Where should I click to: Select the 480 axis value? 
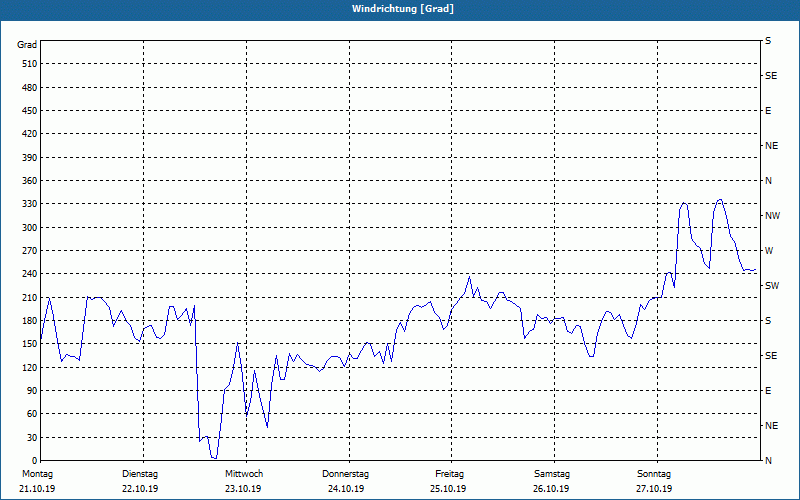click(30, 87)
